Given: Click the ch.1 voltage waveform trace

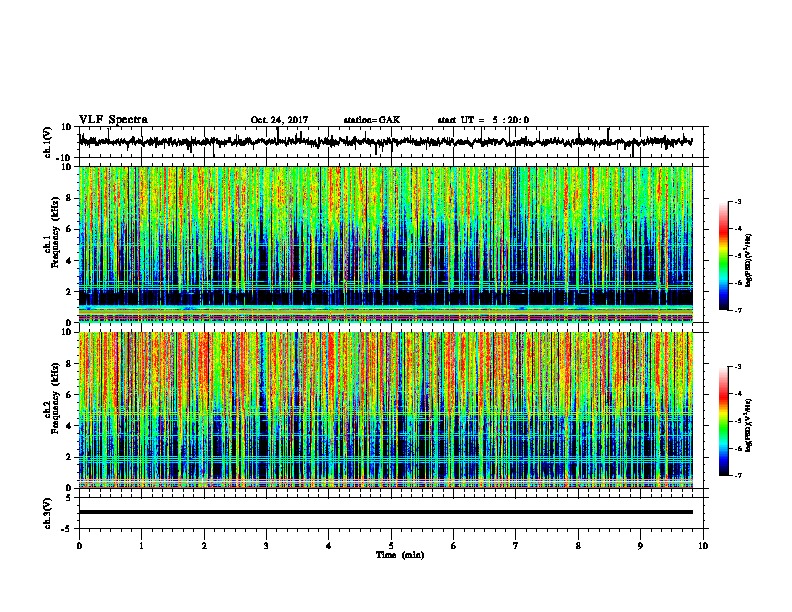Looking at the screenshot, I should click(385, 142).
